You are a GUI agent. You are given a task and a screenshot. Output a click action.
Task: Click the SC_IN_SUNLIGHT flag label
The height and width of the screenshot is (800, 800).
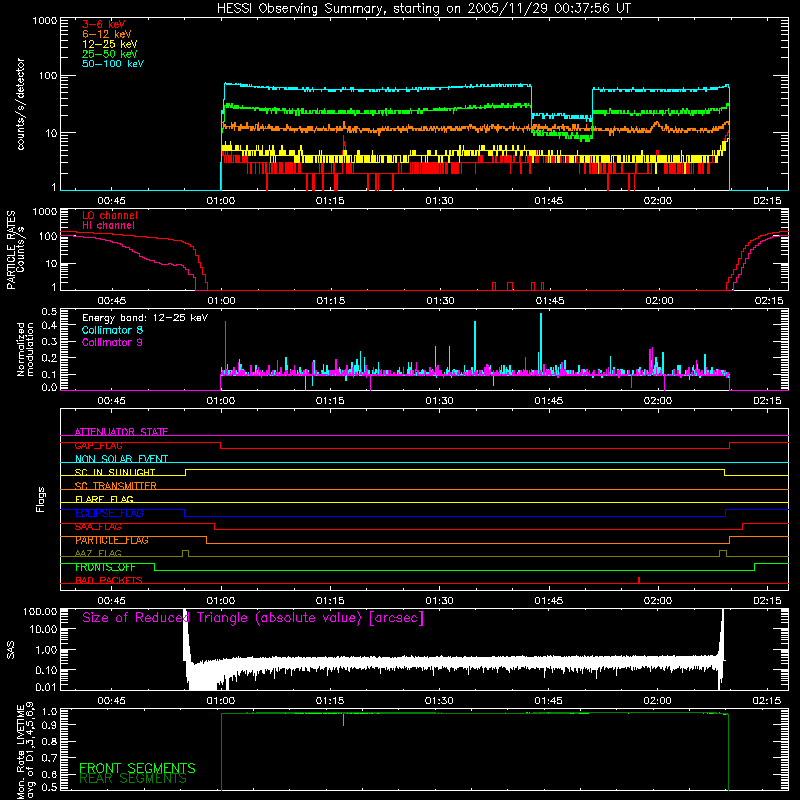115,472
